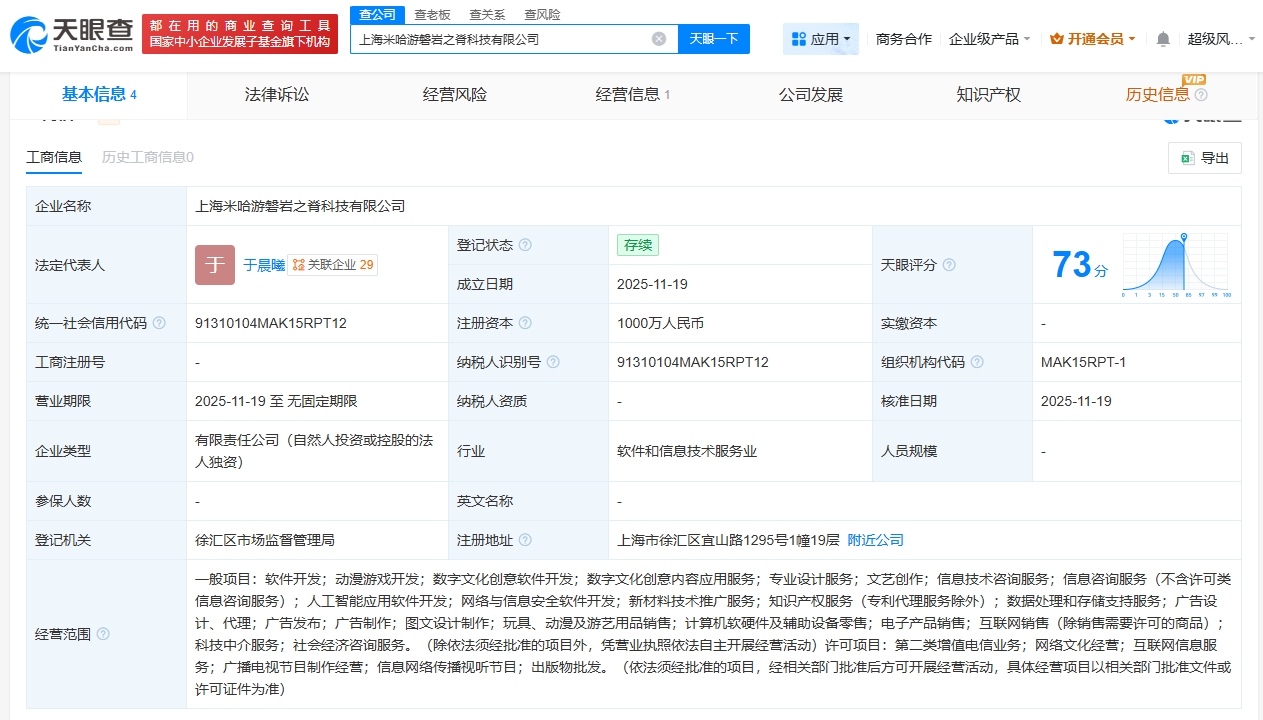1263x720 pixels.
Task: Switch to the 知识产权 tab
Action: 988,95
